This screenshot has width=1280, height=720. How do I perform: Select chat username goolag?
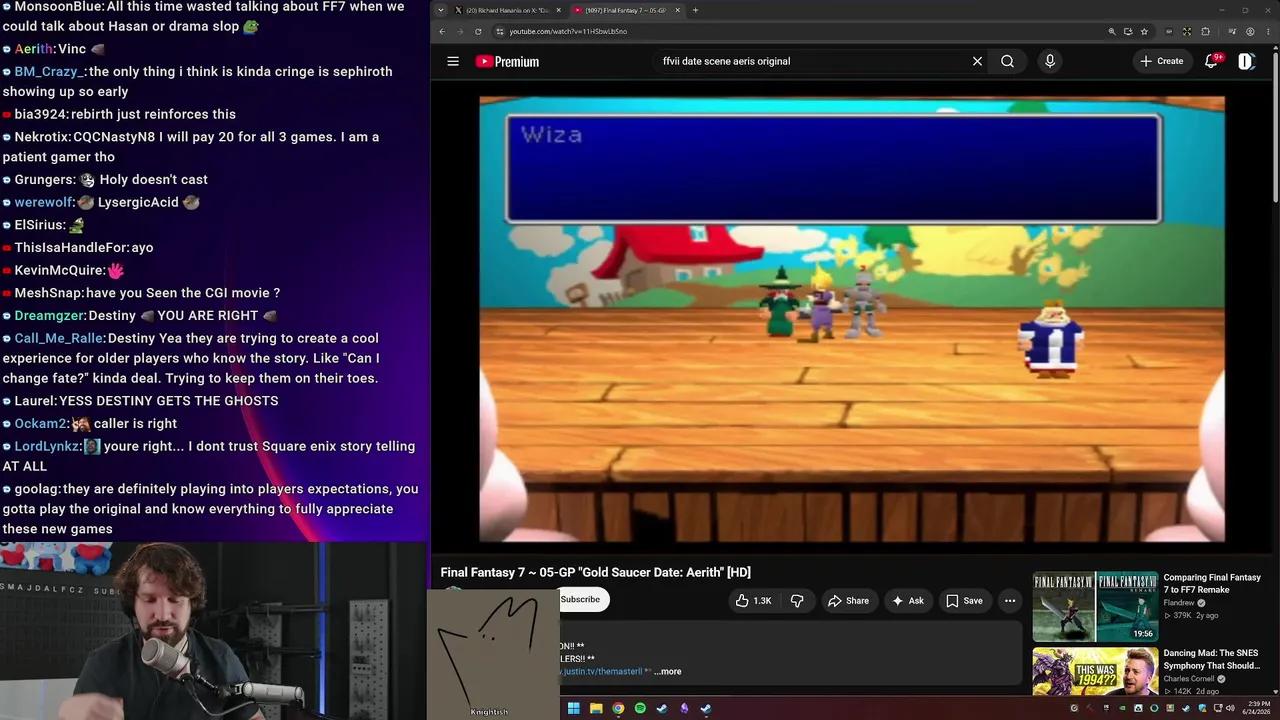click(36, 489)
